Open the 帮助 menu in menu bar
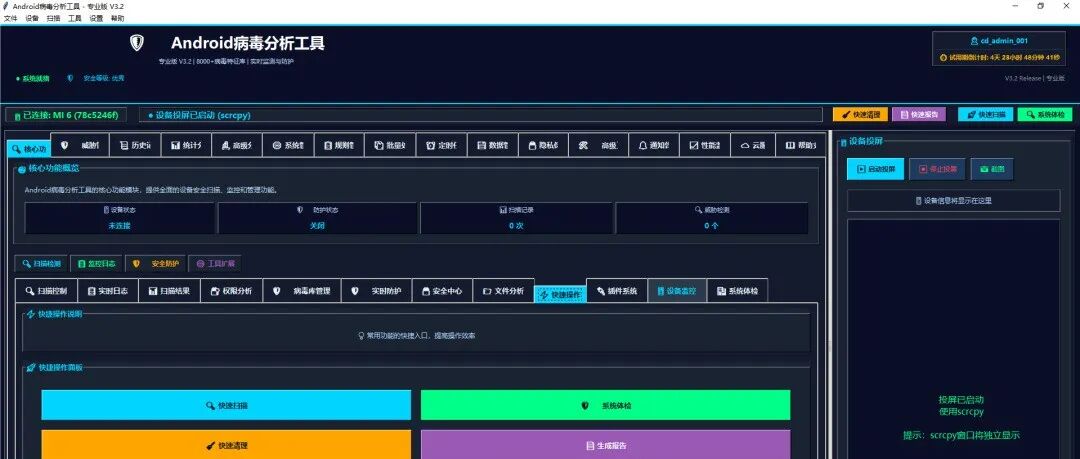 (x=117, y=19)
